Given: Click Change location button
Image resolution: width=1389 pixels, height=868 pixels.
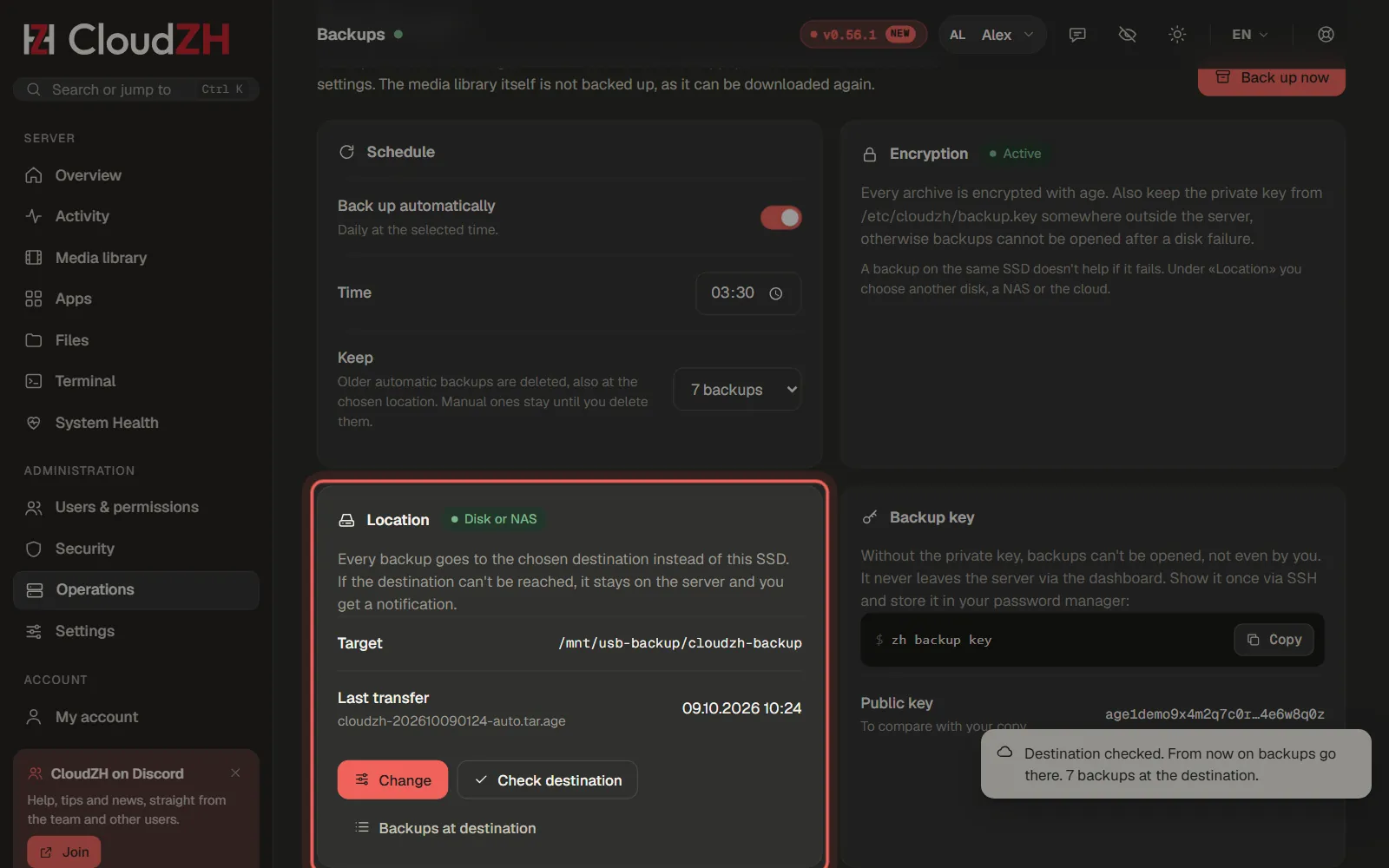Looking at the screenshot, I should 392,780.
